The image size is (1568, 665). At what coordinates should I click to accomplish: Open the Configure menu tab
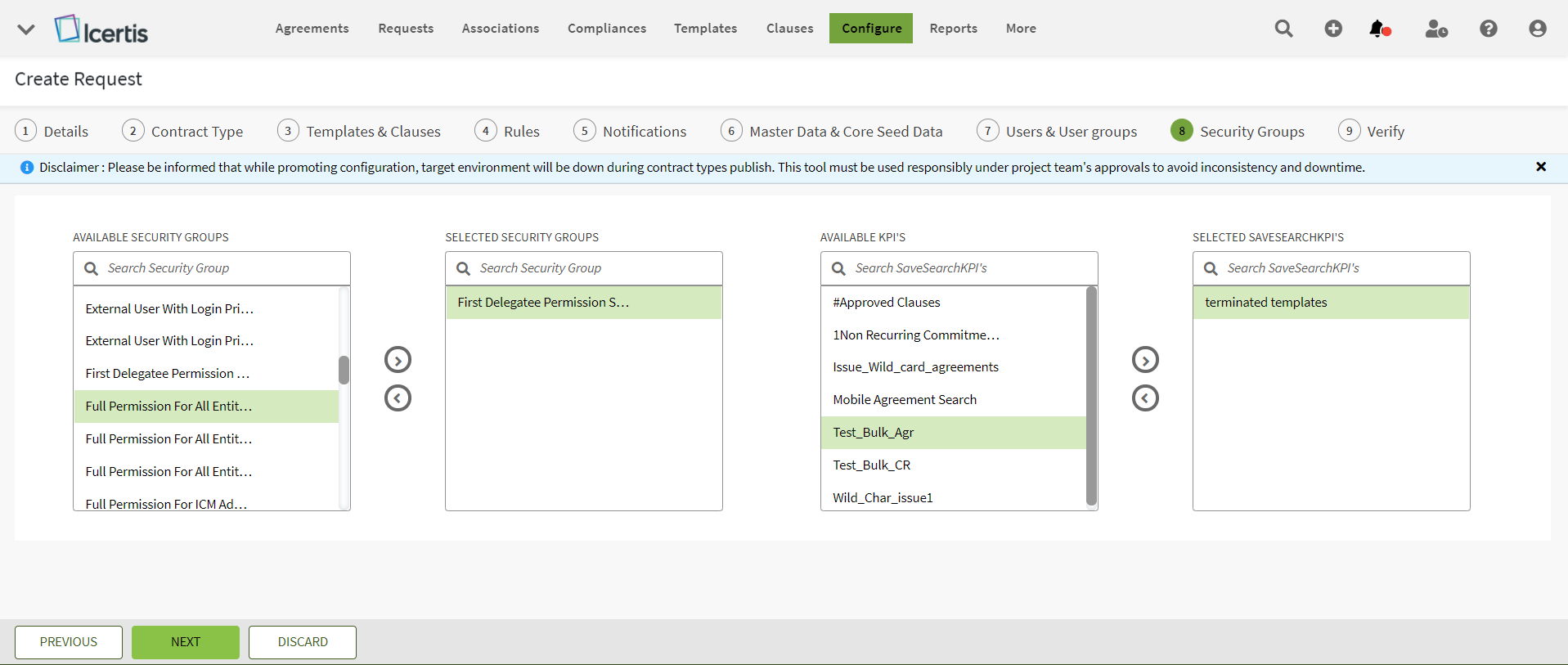pyautogui.click(x=871, y=29)
